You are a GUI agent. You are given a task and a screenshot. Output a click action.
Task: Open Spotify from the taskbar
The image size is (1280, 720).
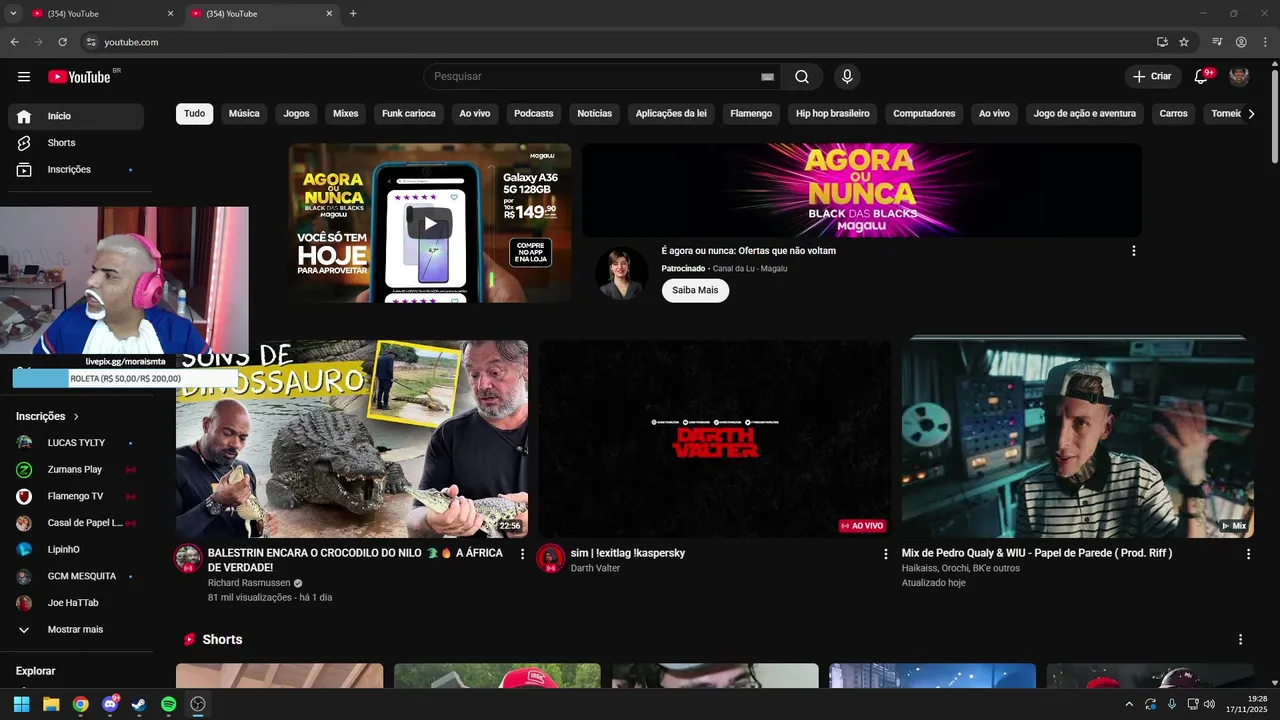(x=169, y=704)
